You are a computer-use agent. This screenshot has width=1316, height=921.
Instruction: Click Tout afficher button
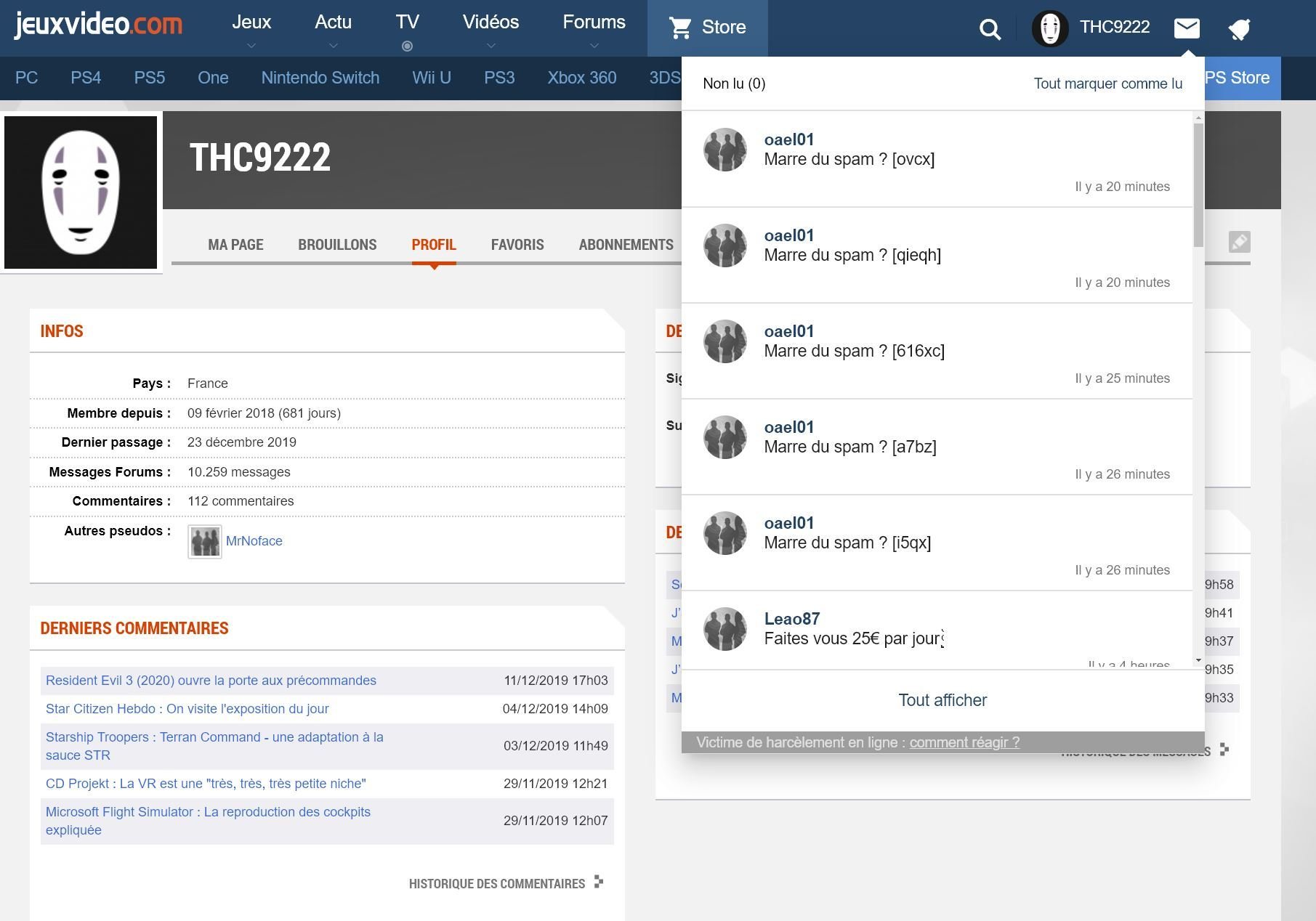(x=942, y=700)
